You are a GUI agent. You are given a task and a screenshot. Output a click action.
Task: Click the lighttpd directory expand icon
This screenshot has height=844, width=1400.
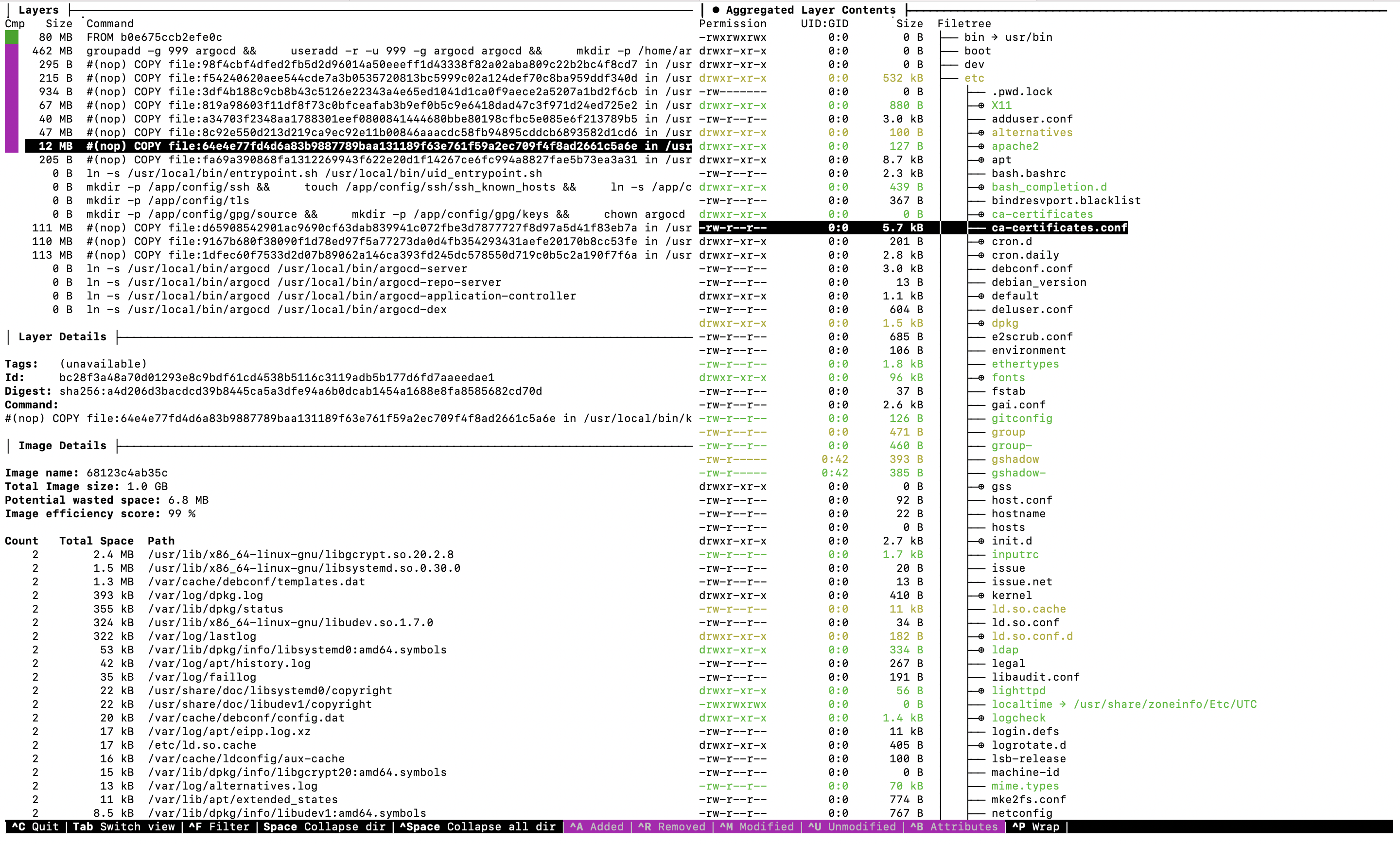tap(980, 690)
